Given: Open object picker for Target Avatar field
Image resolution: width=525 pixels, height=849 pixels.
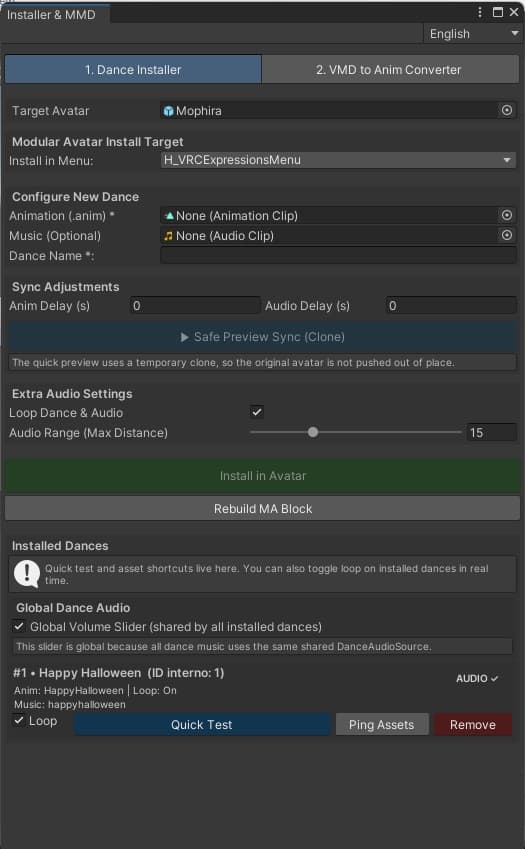Looking at the screenshot, I should point(507,110).
